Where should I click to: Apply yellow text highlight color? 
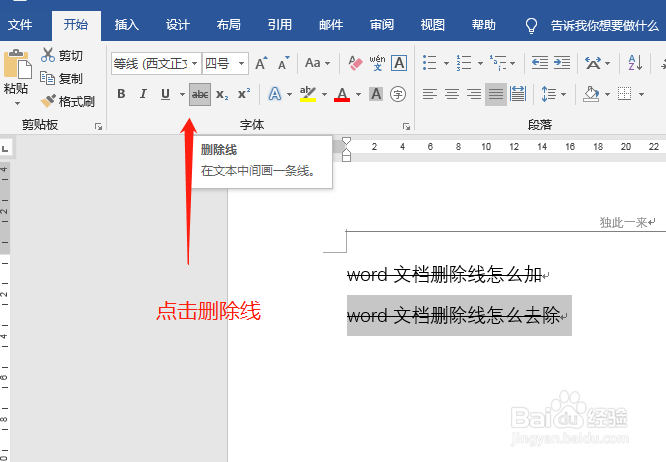pyautogui.click(x=308, y=94)
